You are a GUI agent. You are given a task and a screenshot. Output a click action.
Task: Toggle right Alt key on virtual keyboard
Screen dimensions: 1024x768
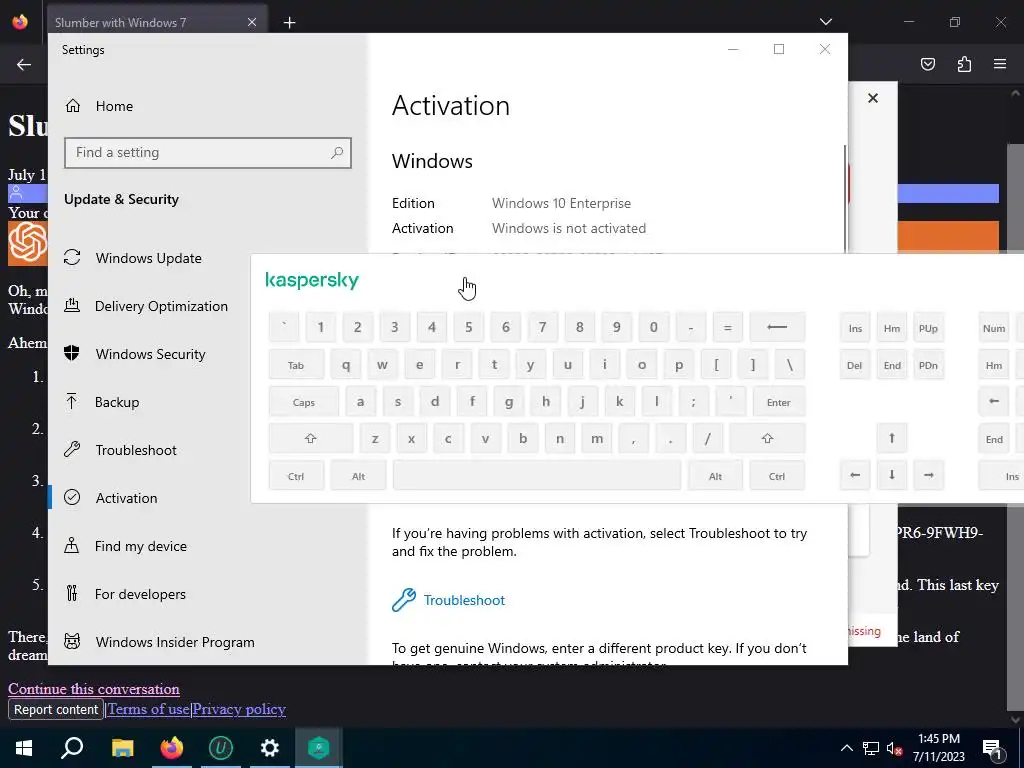pyautogui.click(x=715, y=475)
